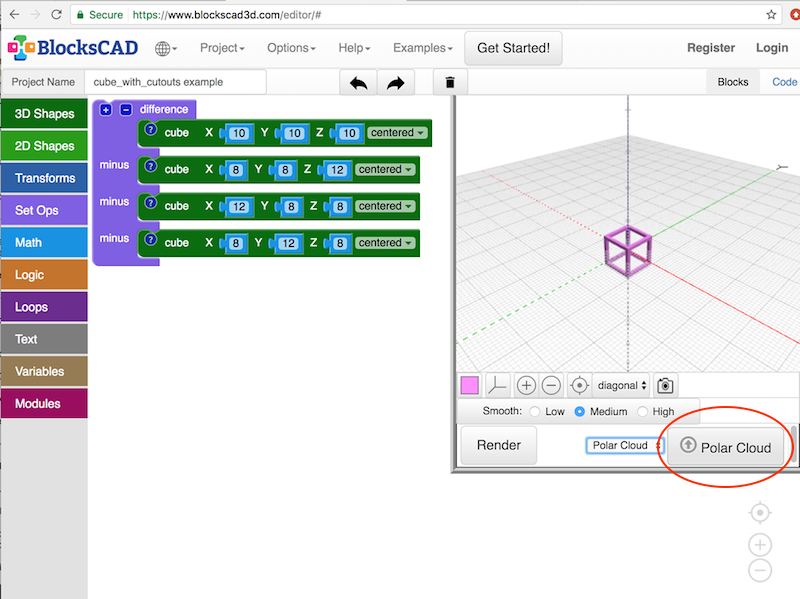Zoom in the 3D viewer
The width and height of the screenshot is (800, 599).
pos(526,385)
